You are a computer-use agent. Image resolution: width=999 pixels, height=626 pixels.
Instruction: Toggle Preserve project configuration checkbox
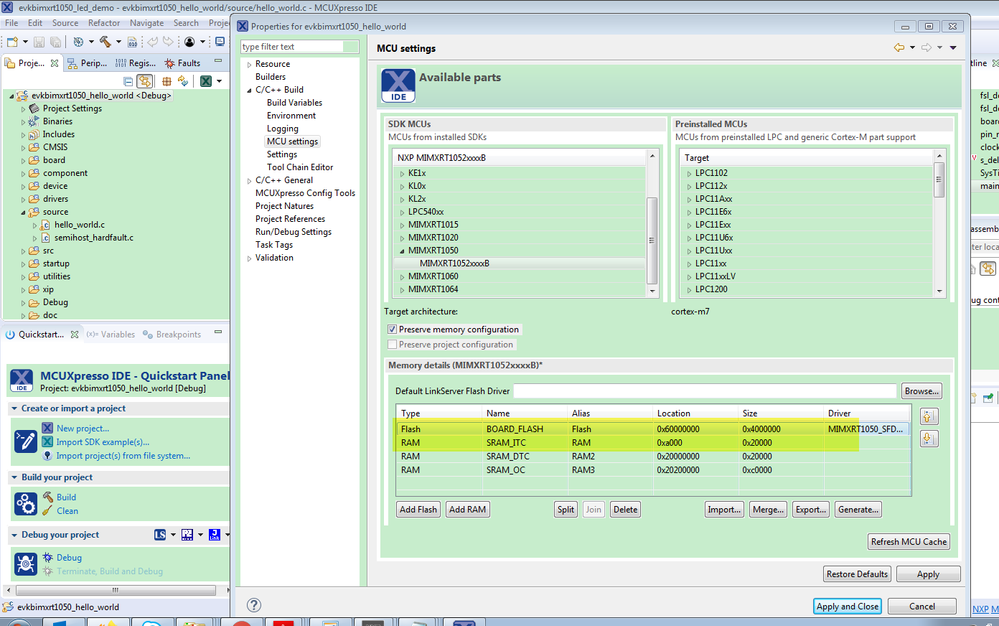coord(392,345)
